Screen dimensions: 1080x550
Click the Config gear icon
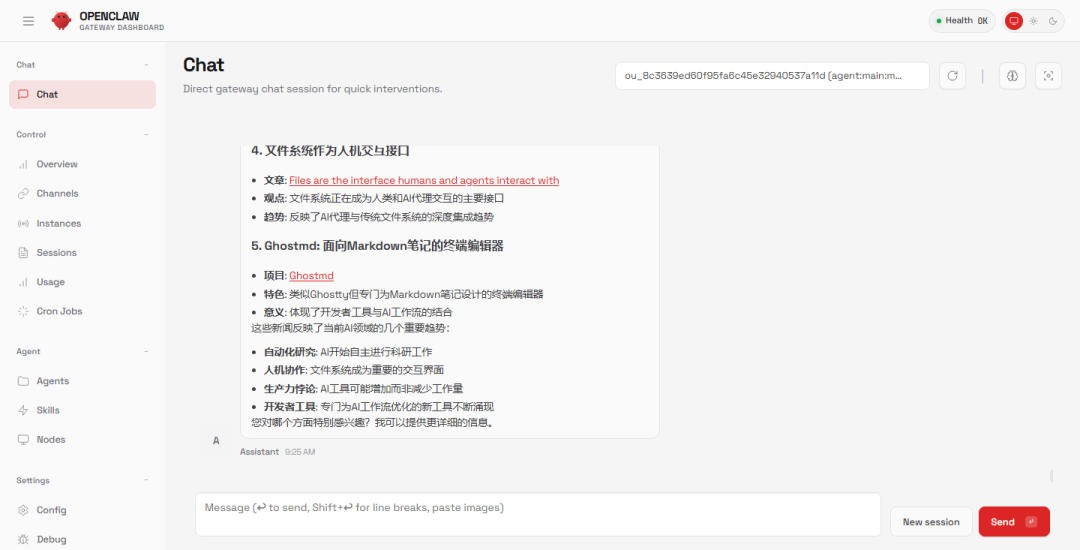coord(23,510)
